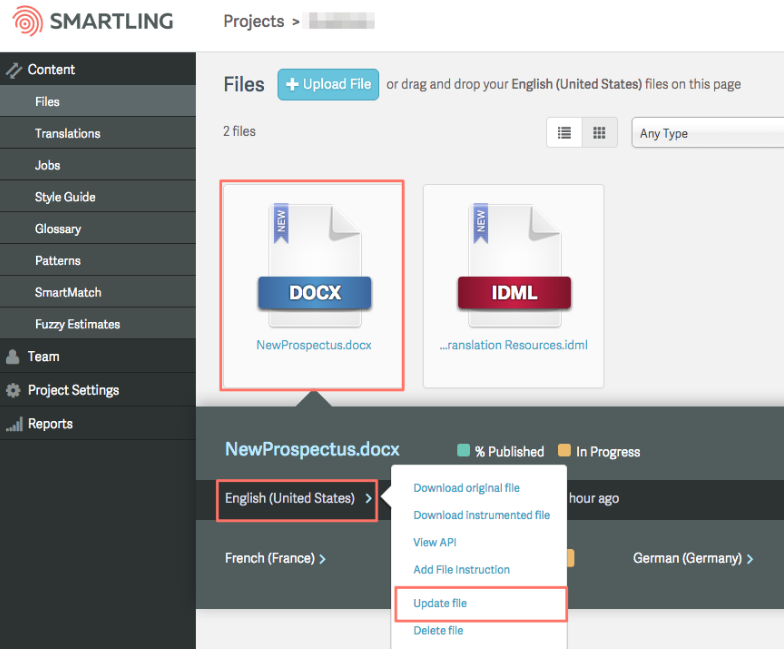The image size is (784, 649).
Task: Click the NewProspectus.docx panel heading
Action: [312, 449]
